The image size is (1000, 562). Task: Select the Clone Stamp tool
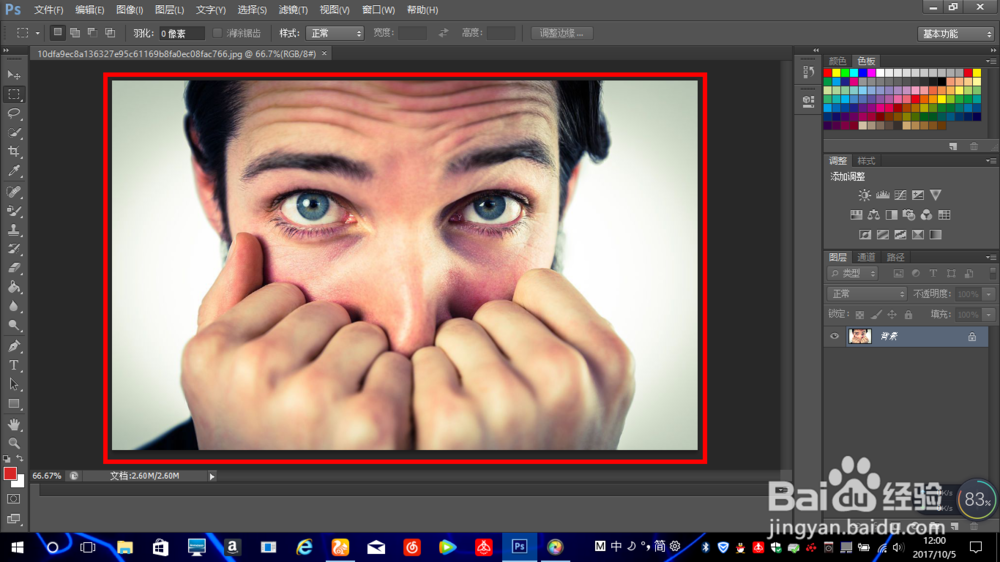14,230
